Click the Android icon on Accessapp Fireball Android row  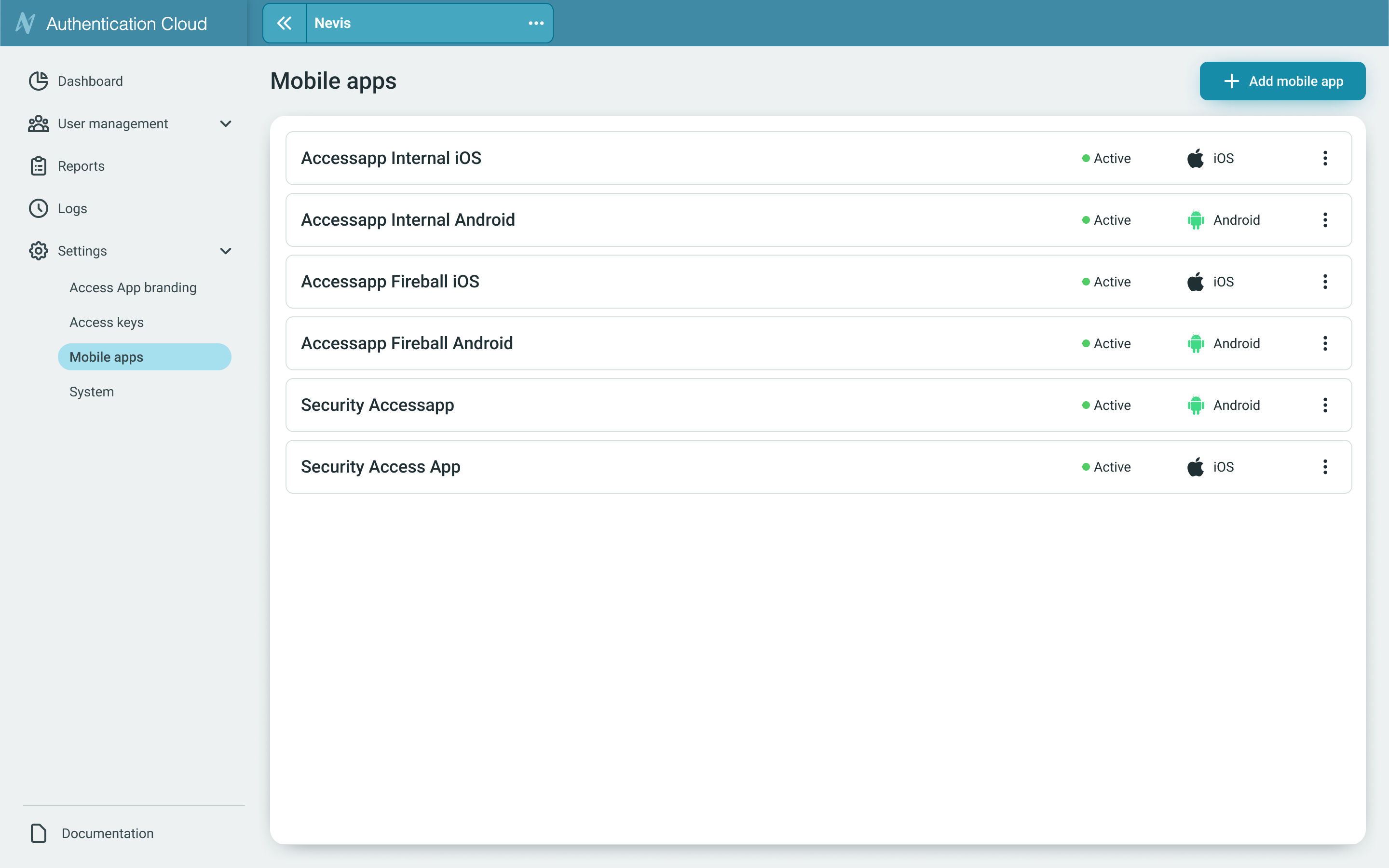(x=1196, y=343)
